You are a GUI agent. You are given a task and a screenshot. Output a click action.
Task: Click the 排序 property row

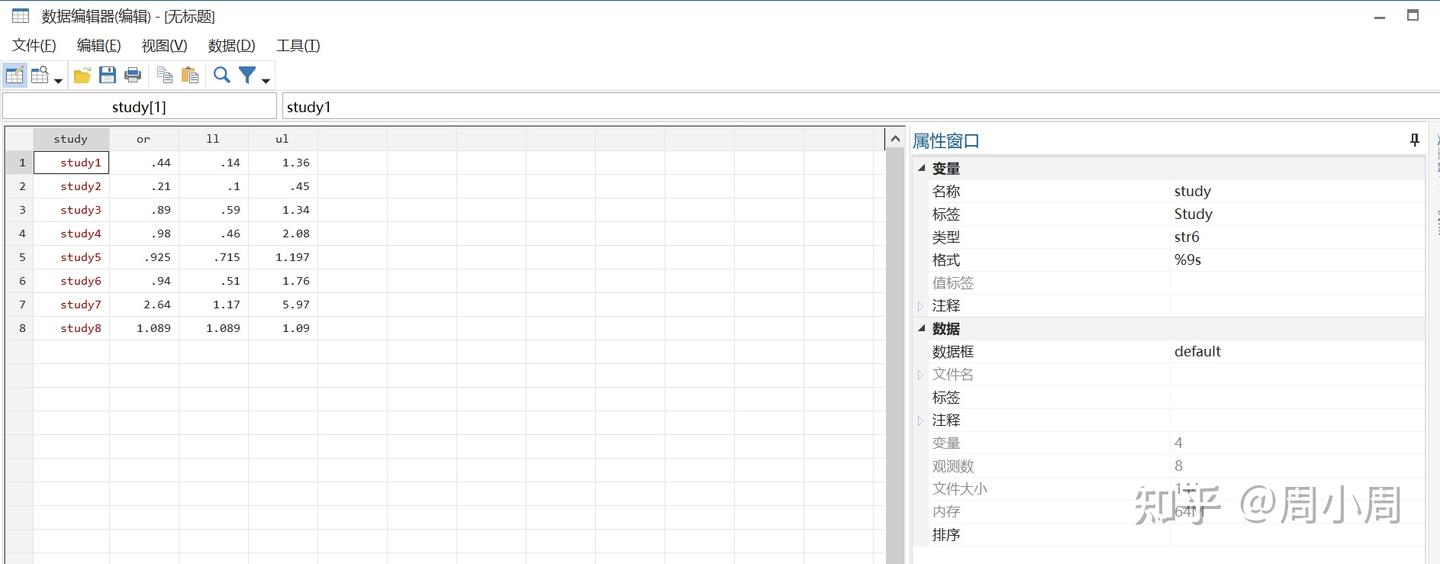[1169, 535]
